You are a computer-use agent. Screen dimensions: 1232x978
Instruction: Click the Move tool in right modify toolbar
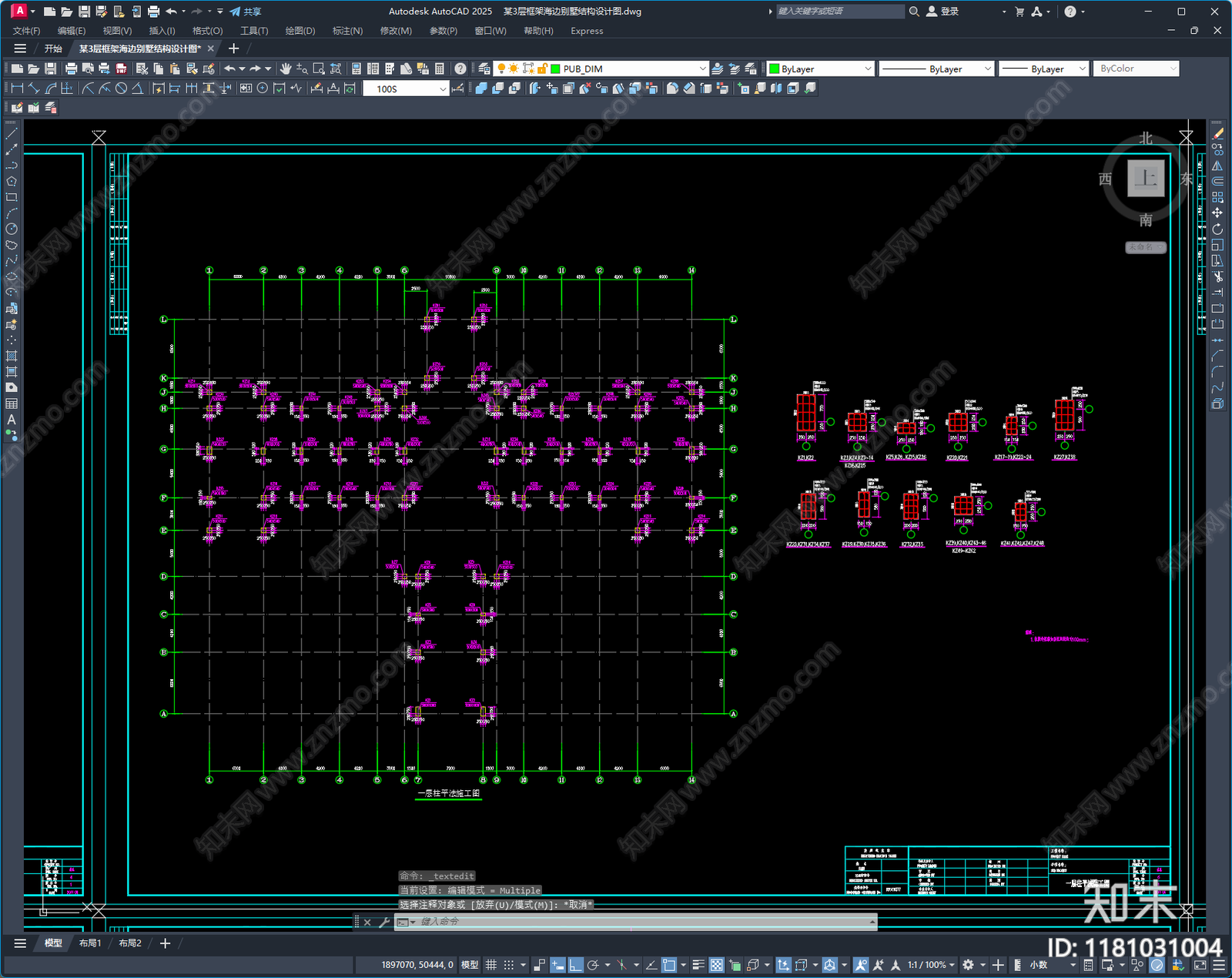(x=1217, y=213)
